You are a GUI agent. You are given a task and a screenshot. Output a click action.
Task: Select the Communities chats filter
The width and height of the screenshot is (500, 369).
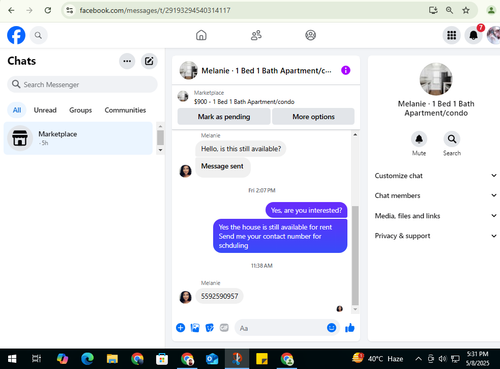(125, 110)
